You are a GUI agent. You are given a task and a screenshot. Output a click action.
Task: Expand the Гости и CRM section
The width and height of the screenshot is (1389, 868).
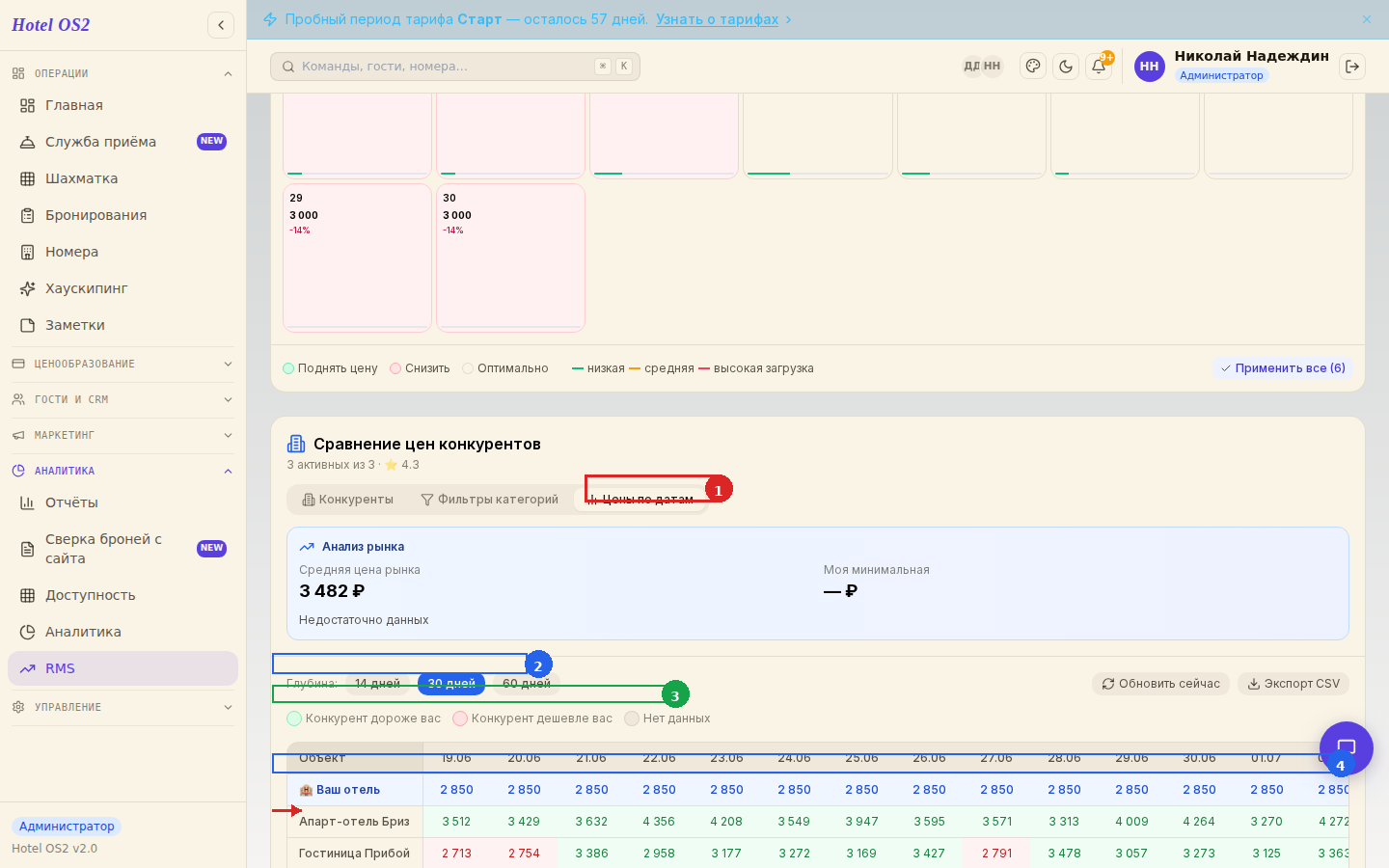123,399
